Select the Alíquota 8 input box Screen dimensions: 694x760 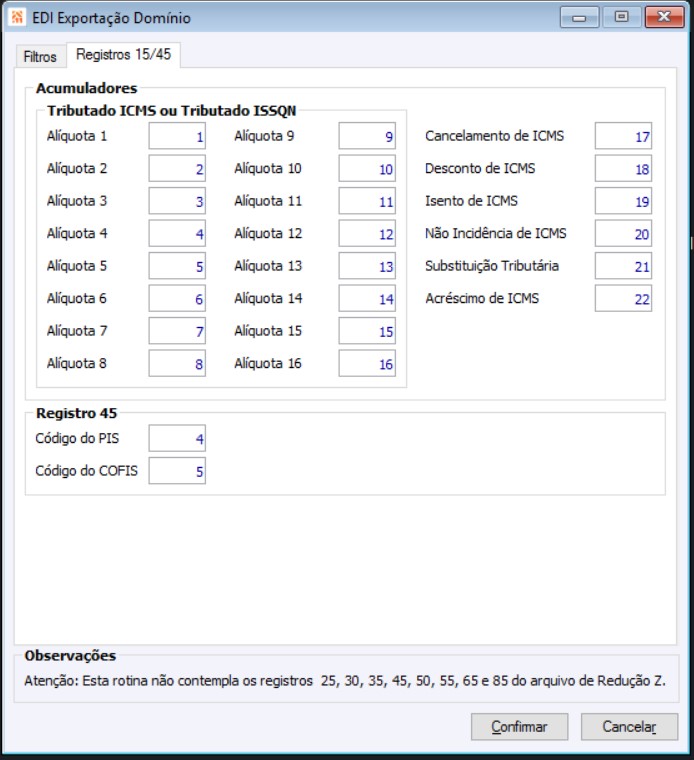coord(177,364)
